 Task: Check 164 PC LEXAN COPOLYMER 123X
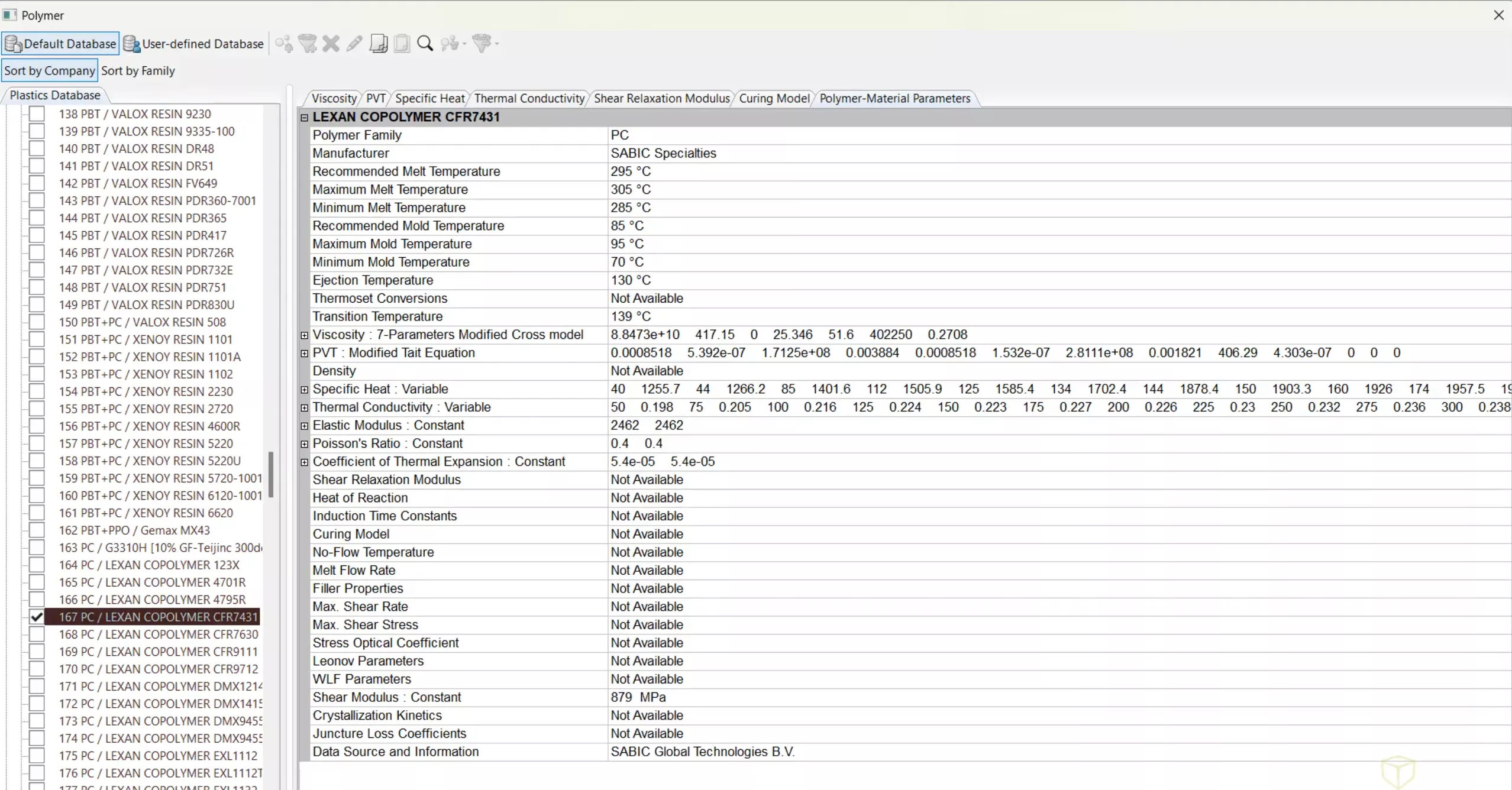[37, 565]
